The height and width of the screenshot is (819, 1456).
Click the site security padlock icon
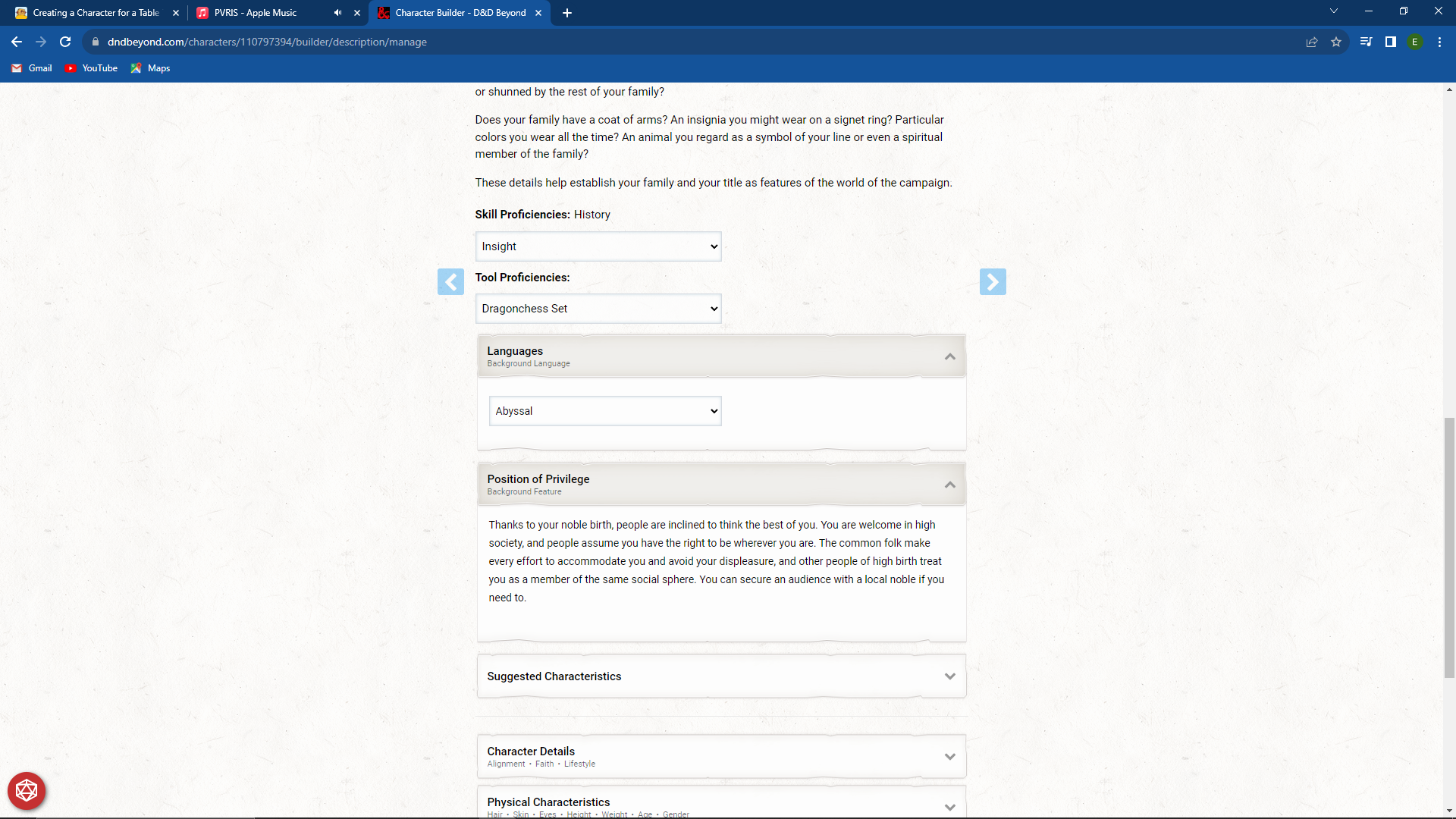click(96, 42)
